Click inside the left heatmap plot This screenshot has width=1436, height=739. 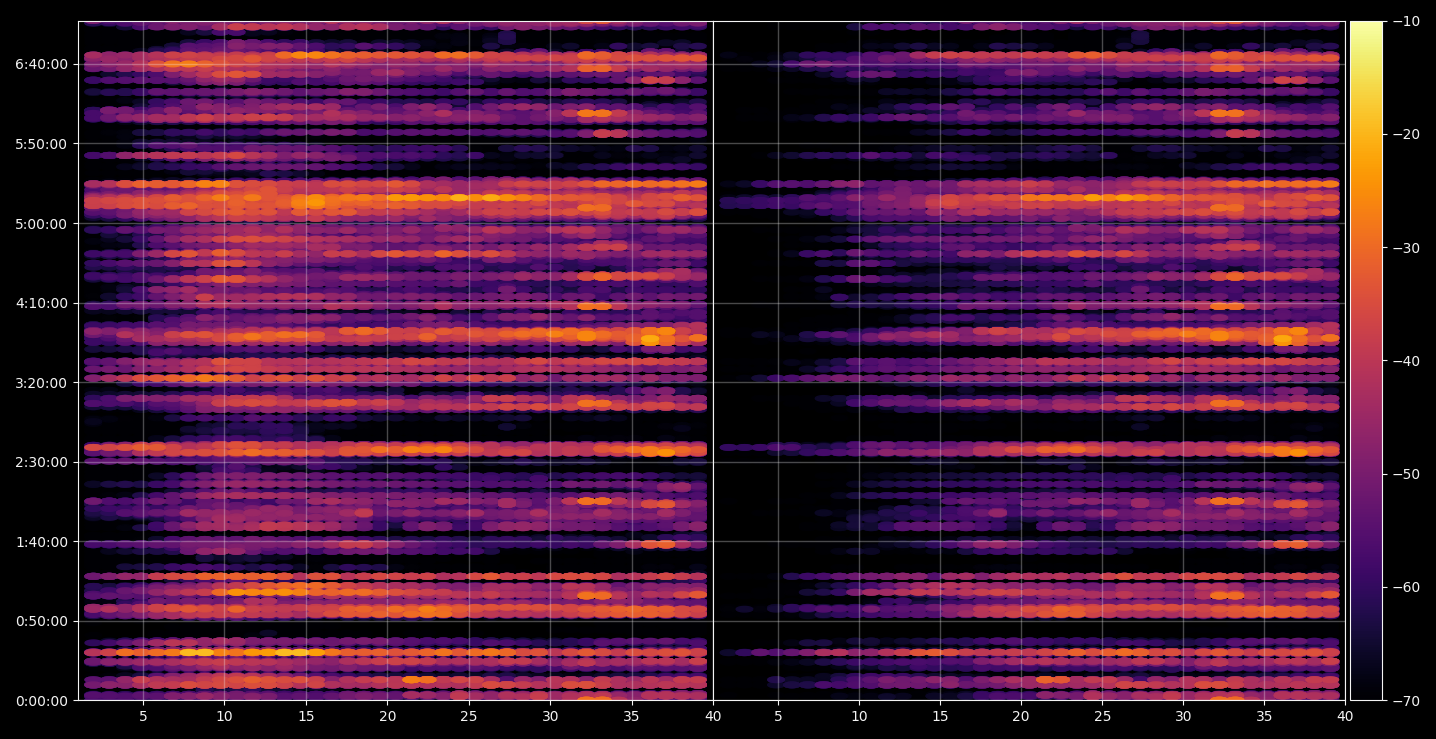(x=395, y=361)
